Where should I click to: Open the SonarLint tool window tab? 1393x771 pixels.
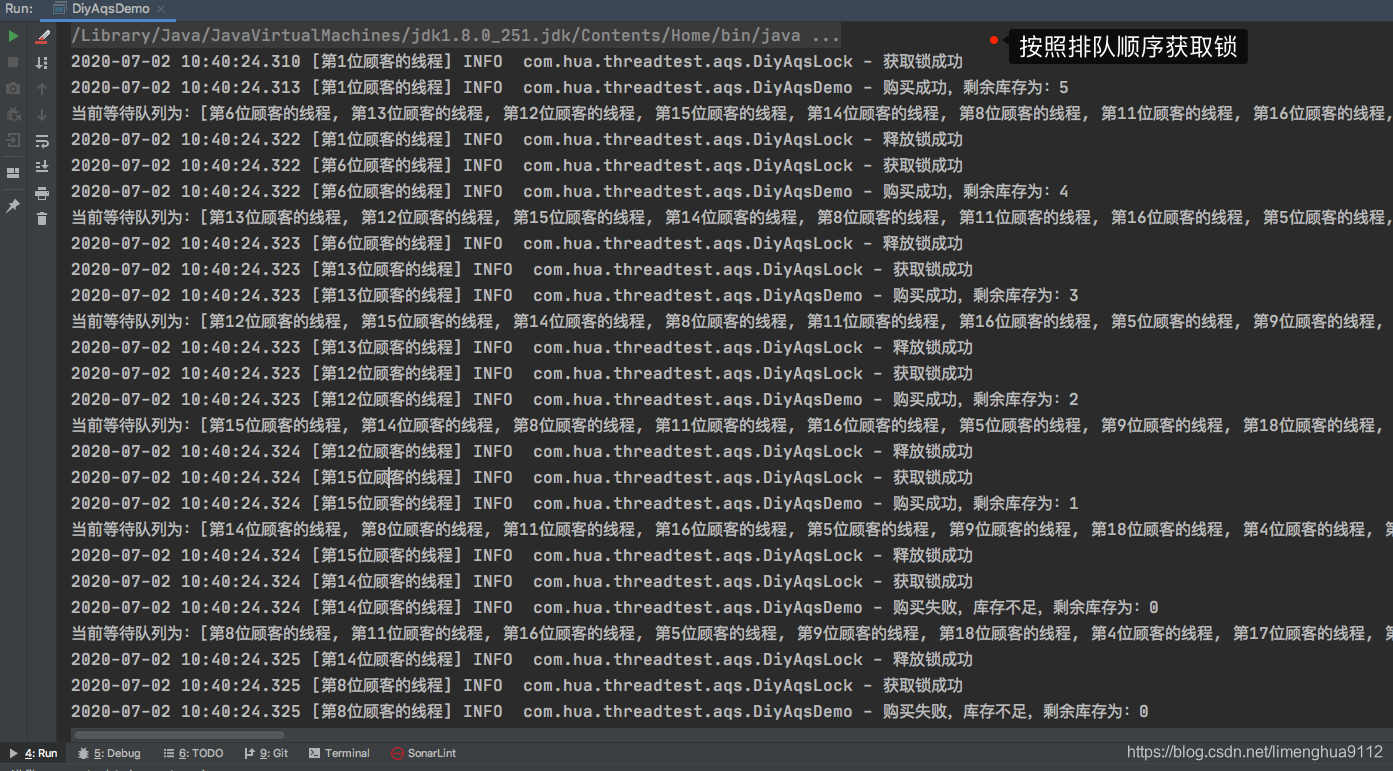click(423, 753)
